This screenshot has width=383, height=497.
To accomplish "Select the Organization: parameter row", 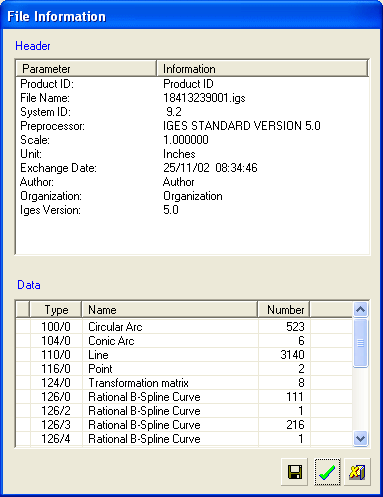I will (192, 196).
